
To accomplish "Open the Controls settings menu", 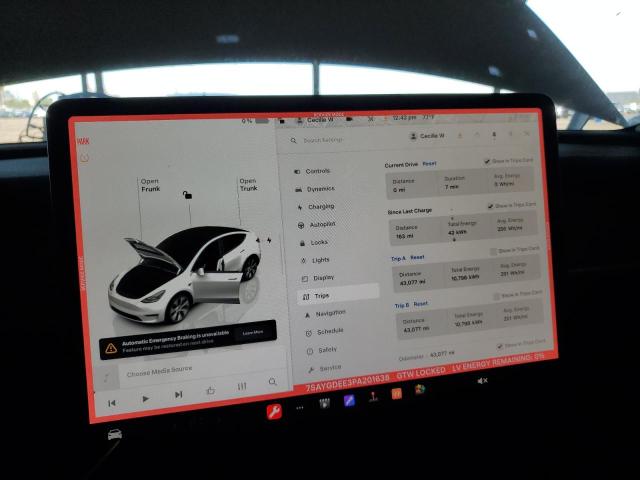I will pos(312,171).
